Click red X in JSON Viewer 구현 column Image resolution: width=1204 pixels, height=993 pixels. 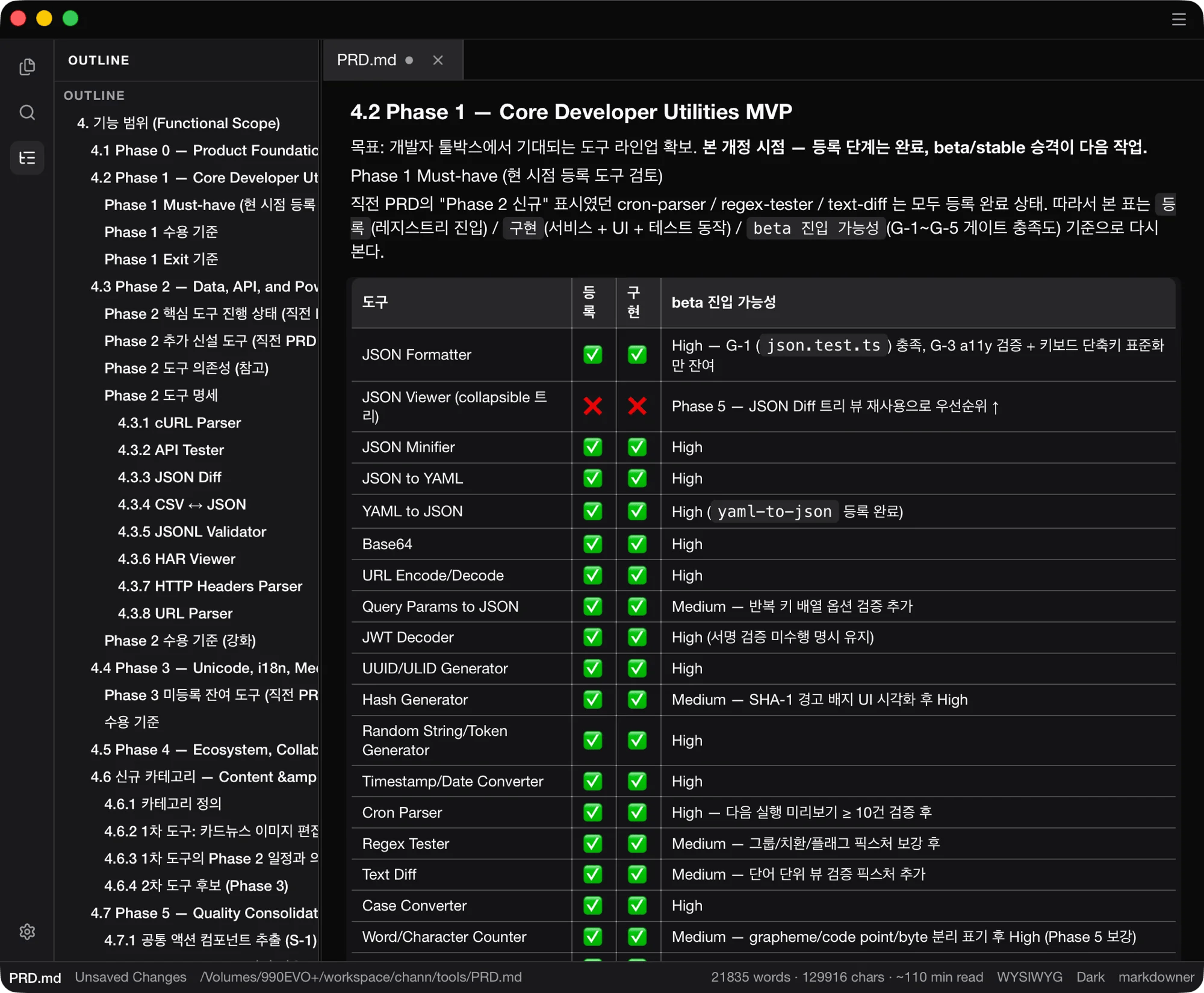(x=637, y=406)
